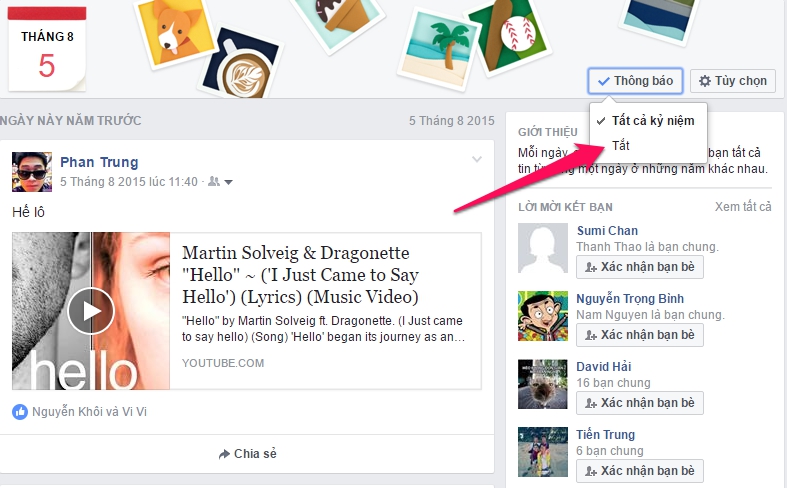The height and width of the screenshot is (488, 787).
Task: Open Nguyễn Trọng Bình's profile link
Action: coord(630,299)
